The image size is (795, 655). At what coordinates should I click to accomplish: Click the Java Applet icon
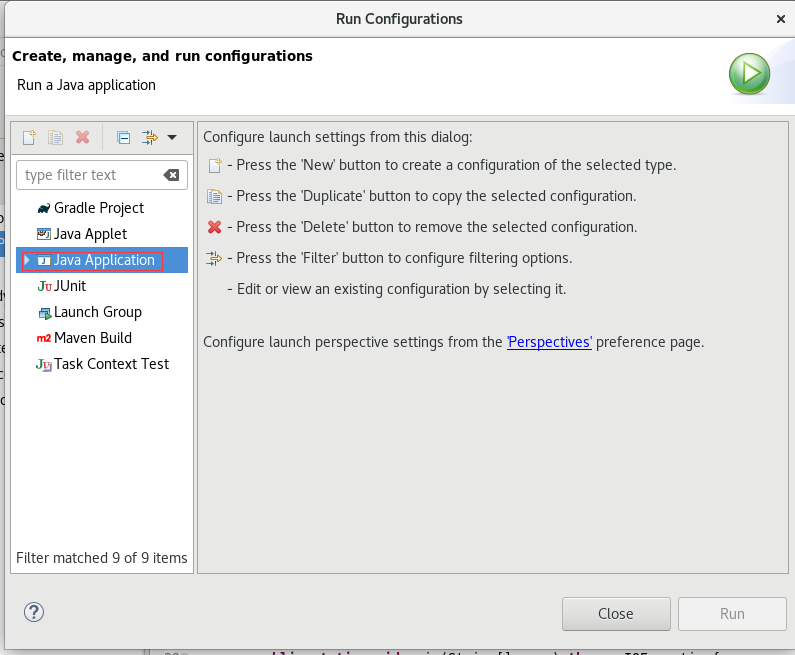pos(44,234)
